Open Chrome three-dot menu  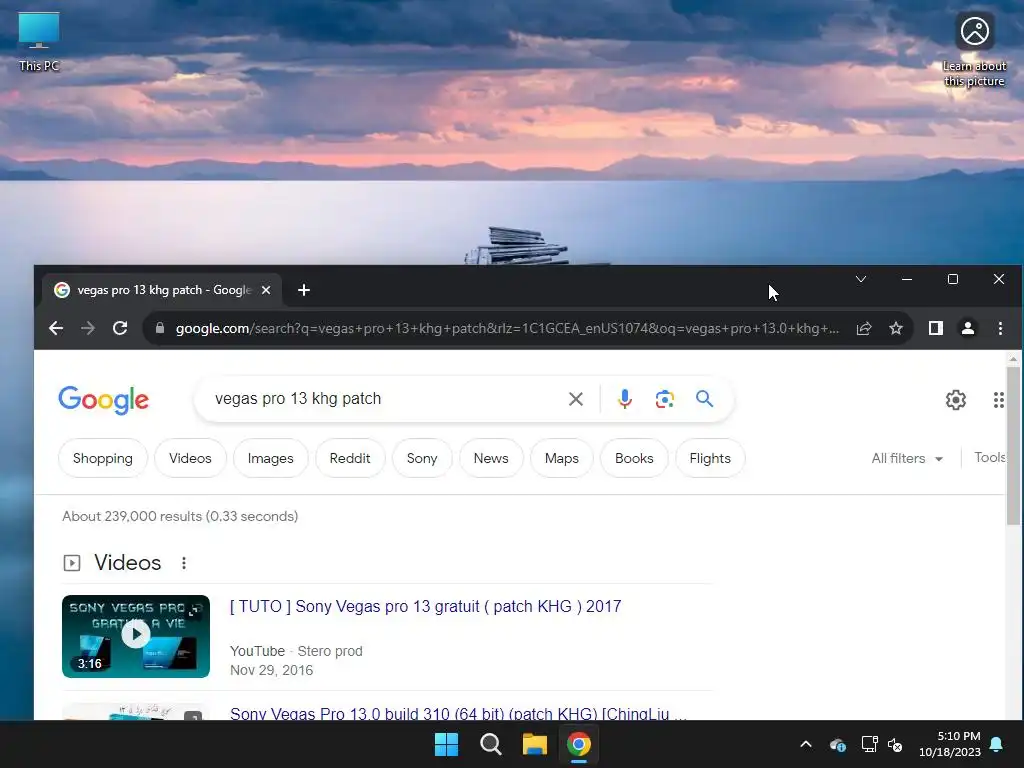[x=1000, y=328]
